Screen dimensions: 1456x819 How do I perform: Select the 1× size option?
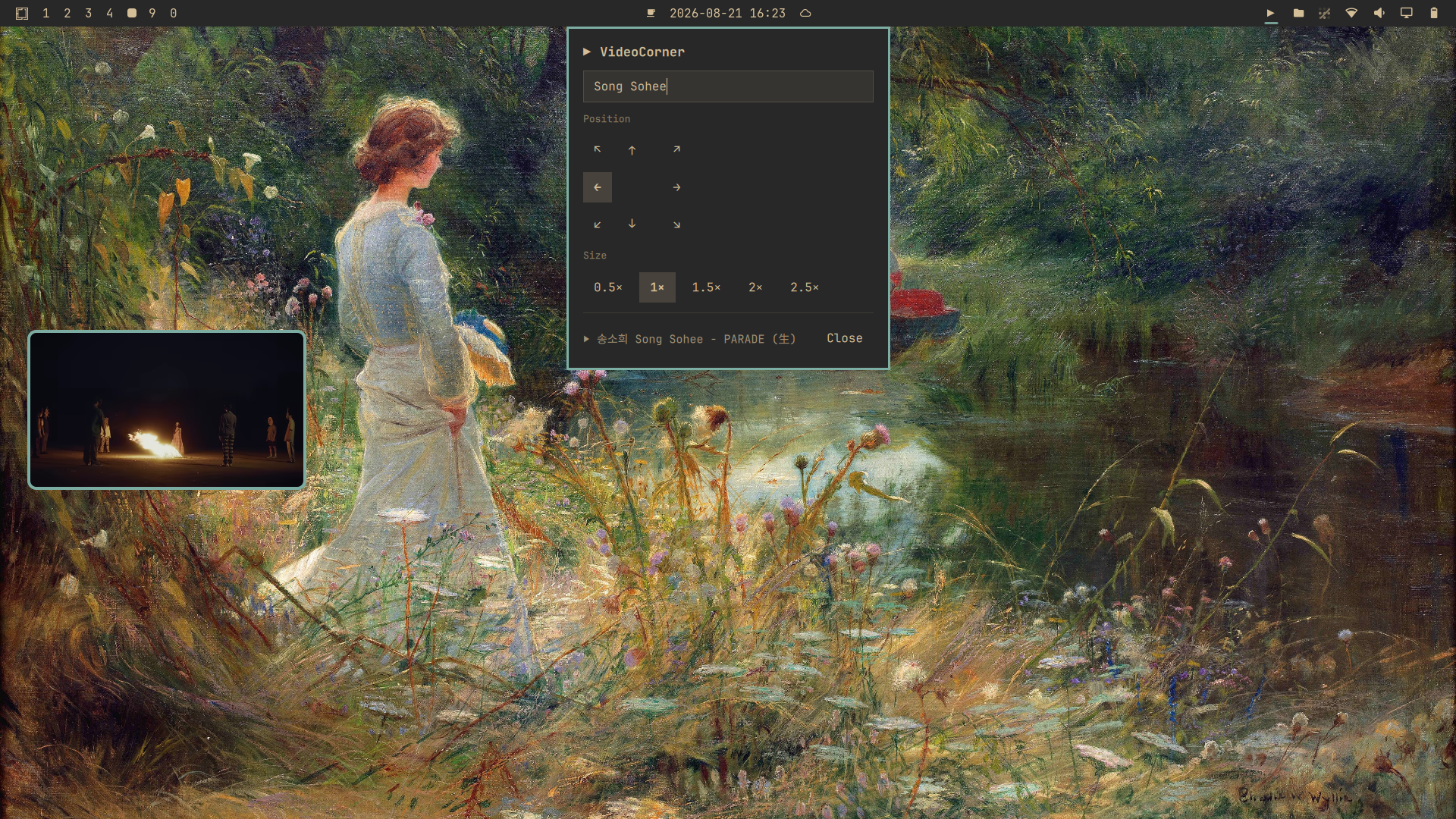point(657,287)
